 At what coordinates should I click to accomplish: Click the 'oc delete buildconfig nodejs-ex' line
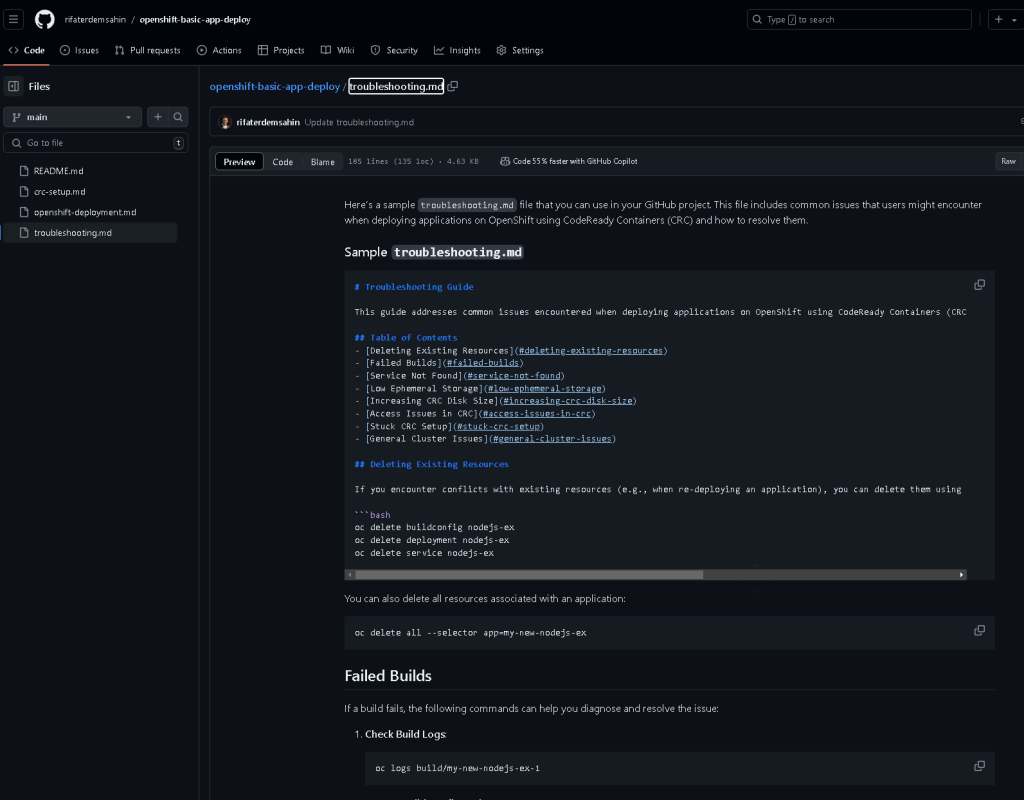click(x=434, y=527)
